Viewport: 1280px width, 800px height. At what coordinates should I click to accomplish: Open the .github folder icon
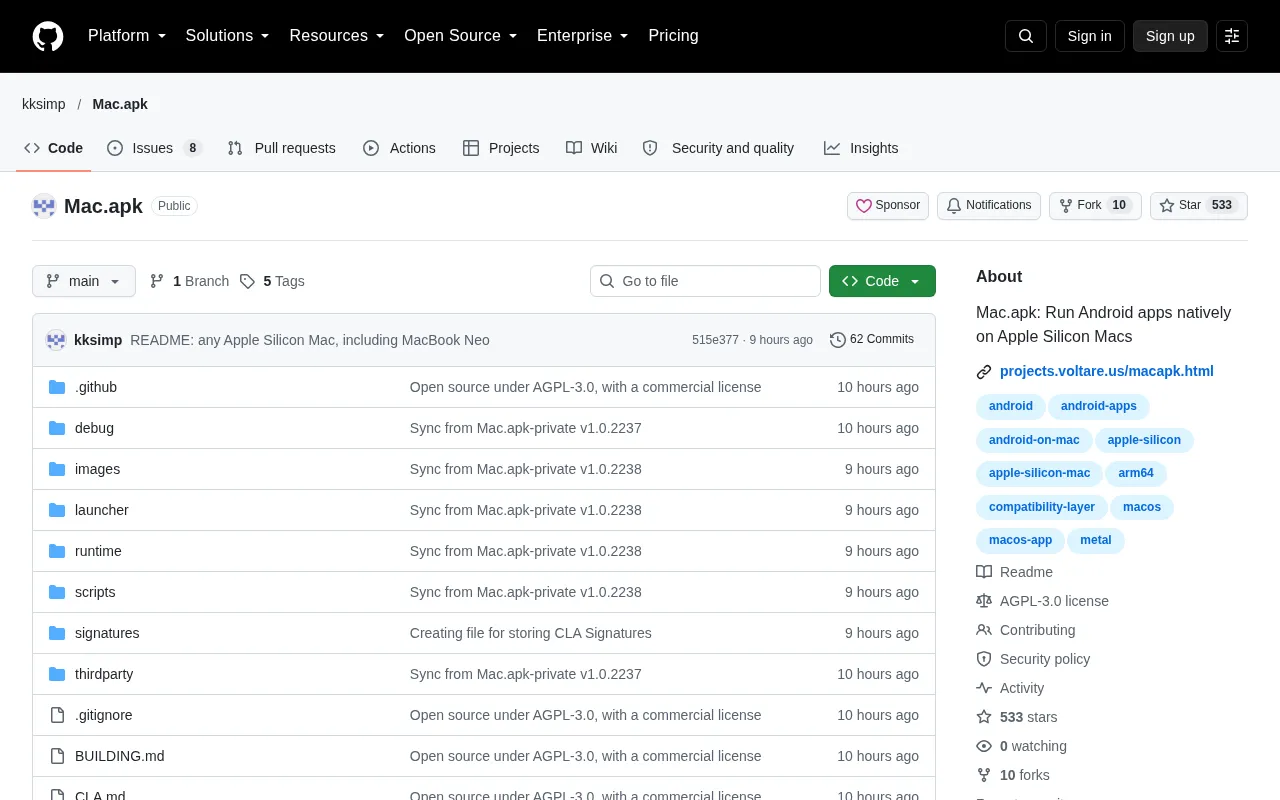[57, 387]
